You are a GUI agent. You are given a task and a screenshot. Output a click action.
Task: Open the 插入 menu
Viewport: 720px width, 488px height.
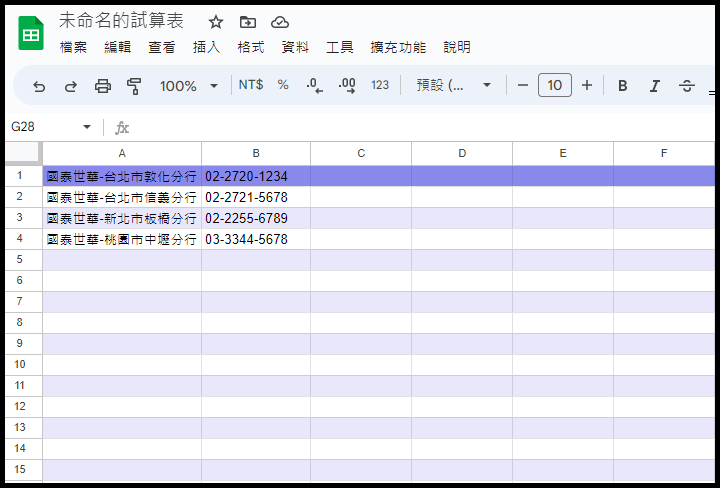[x=206, y=47]
